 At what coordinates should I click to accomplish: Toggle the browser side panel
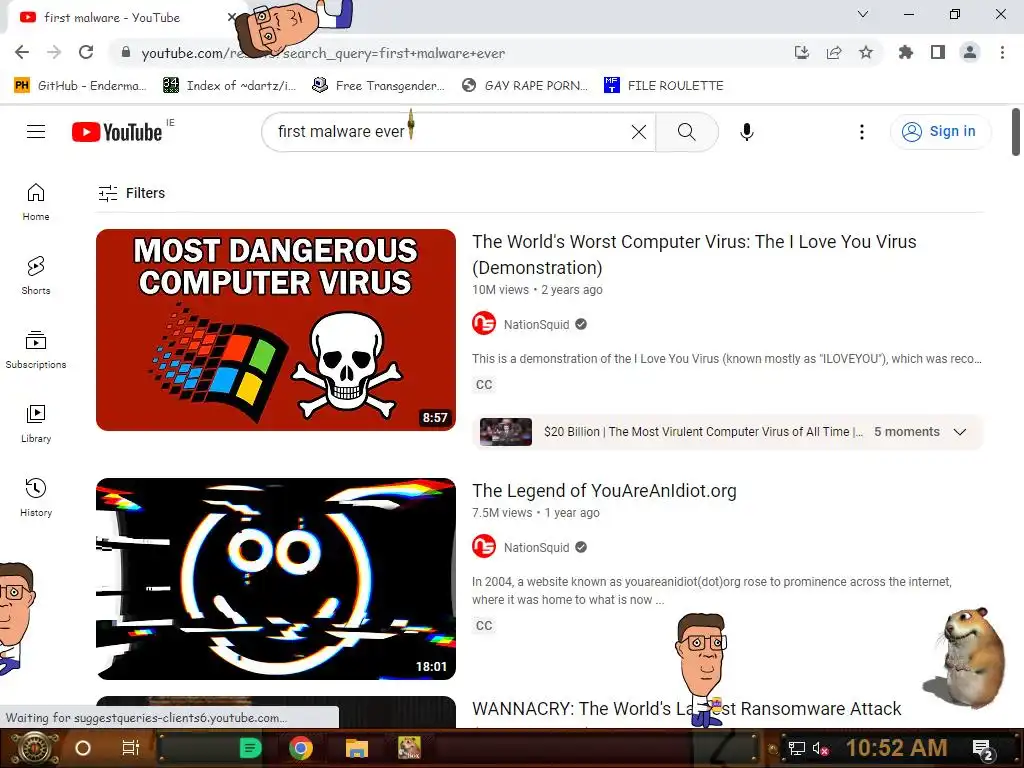tap(938, 52)
